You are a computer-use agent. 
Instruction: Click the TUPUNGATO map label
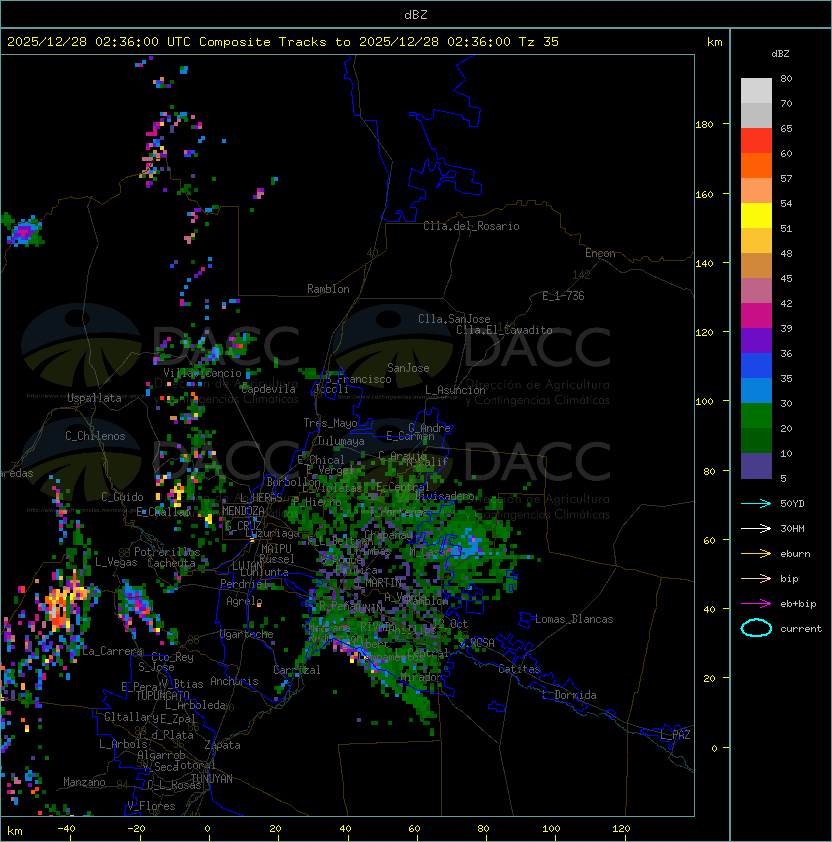click(x=162, y=696)
